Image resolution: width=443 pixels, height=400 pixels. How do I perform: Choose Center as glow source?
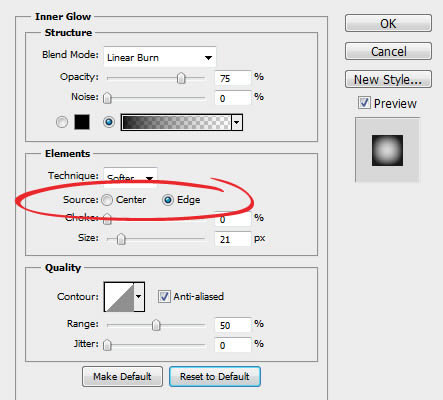[107, 200]
